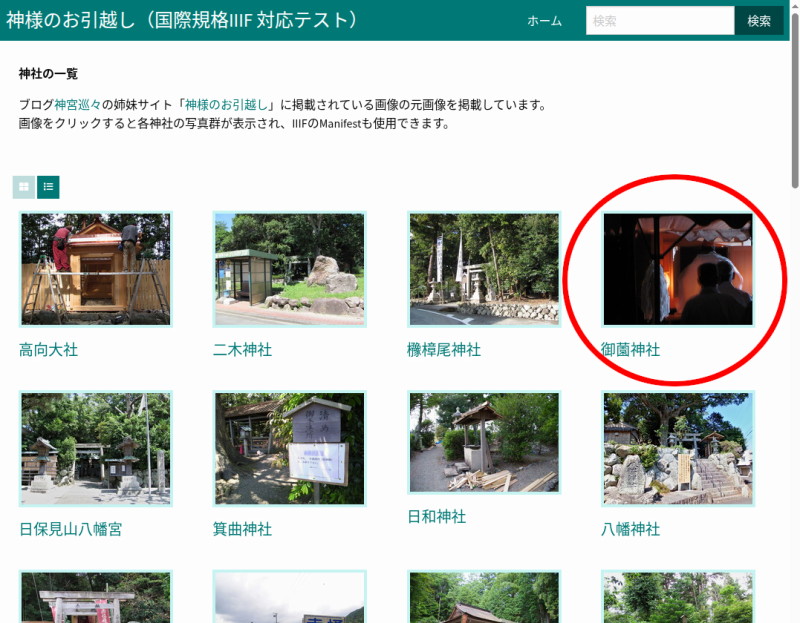Click the 検索 search button
Image resolution: width=800 pixels, height=623 pixels.
click(x=759, y=21)
